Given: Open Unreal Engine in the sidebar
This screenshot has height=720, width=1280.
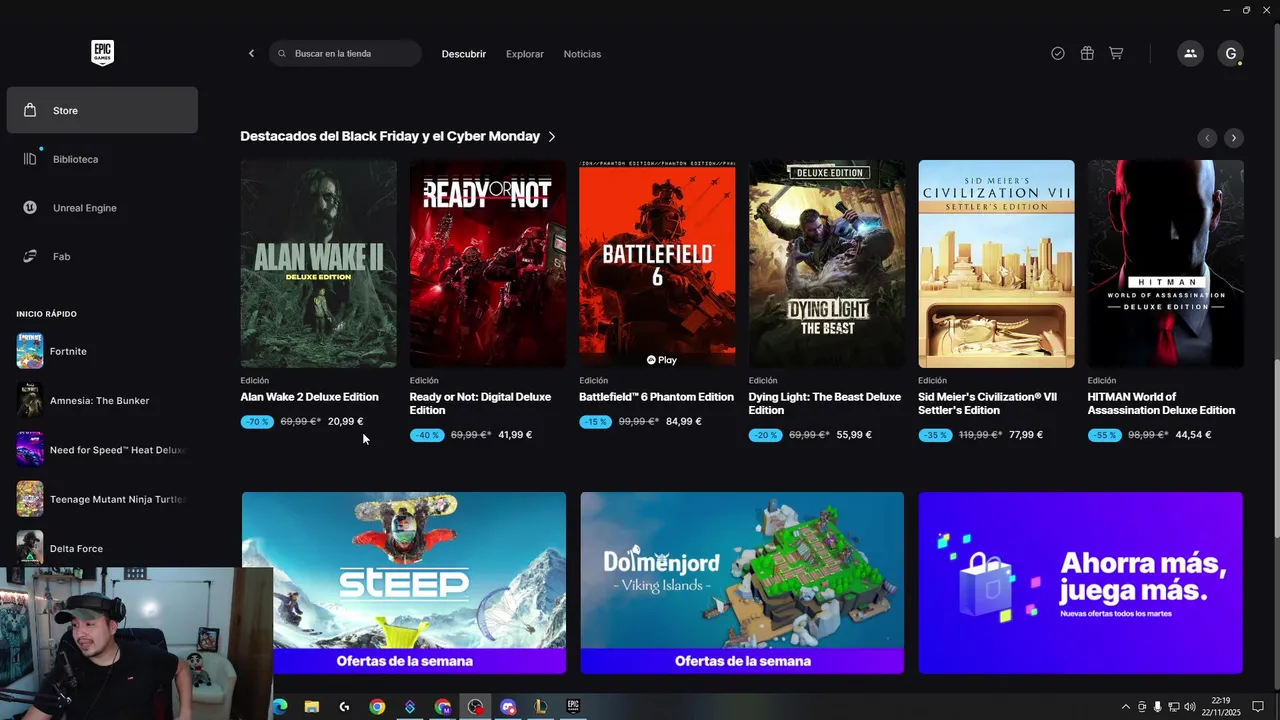Looking at the screenshot, I should pos(102,208).
